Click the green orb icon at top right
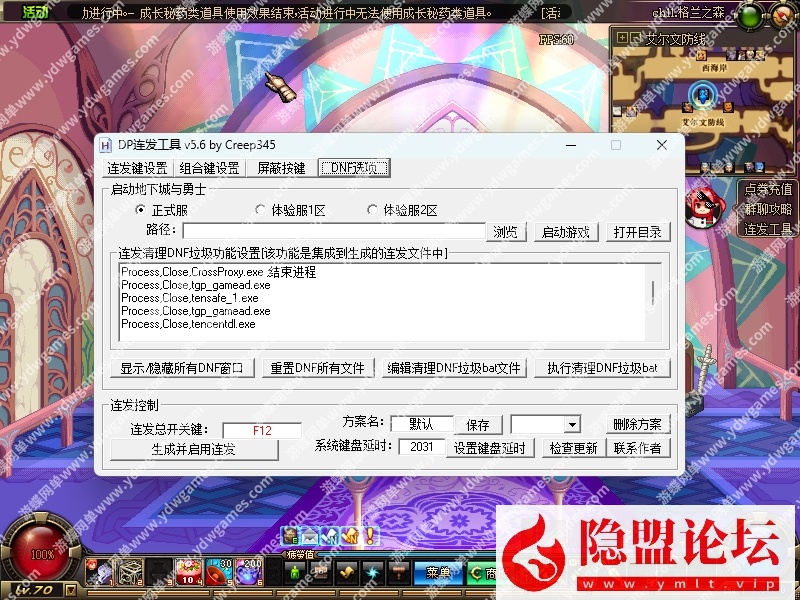800x600 pixels. coord(749,17)
